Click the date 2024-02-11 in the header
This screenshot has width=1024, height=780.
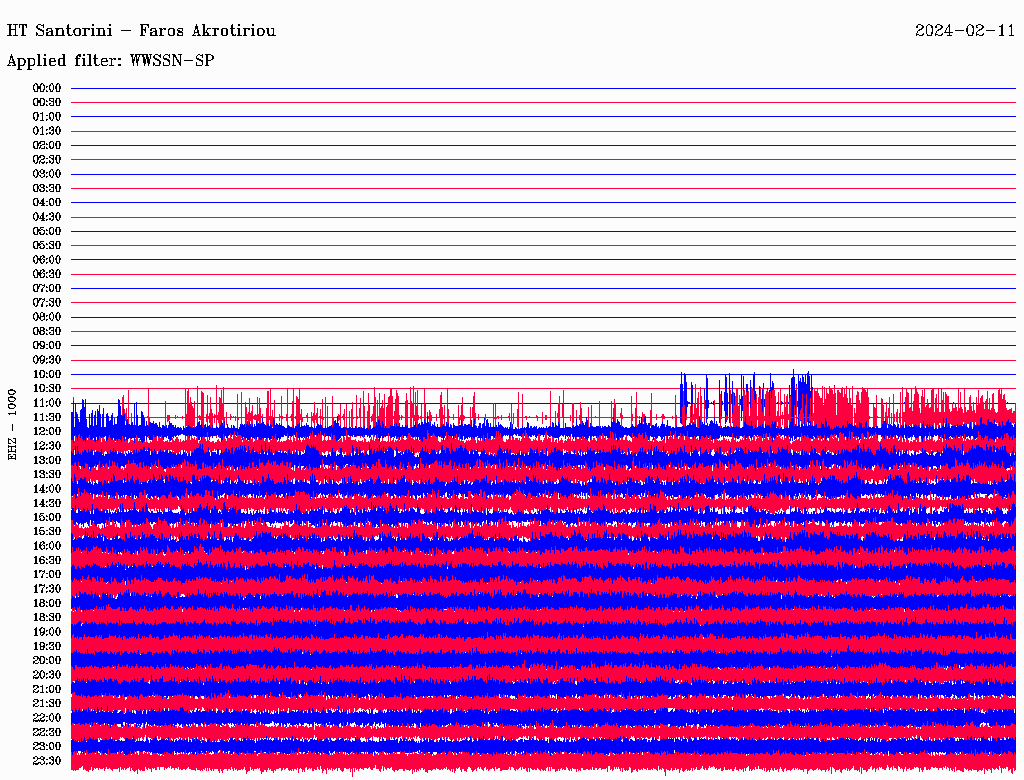pos(965,31)
